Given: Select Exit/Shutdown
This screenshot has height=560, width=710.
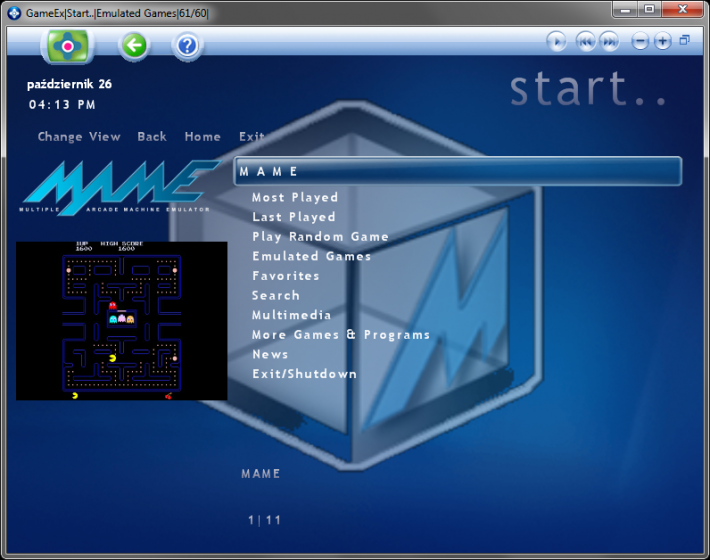Looking at the screenshot, I should click(304, 374).
